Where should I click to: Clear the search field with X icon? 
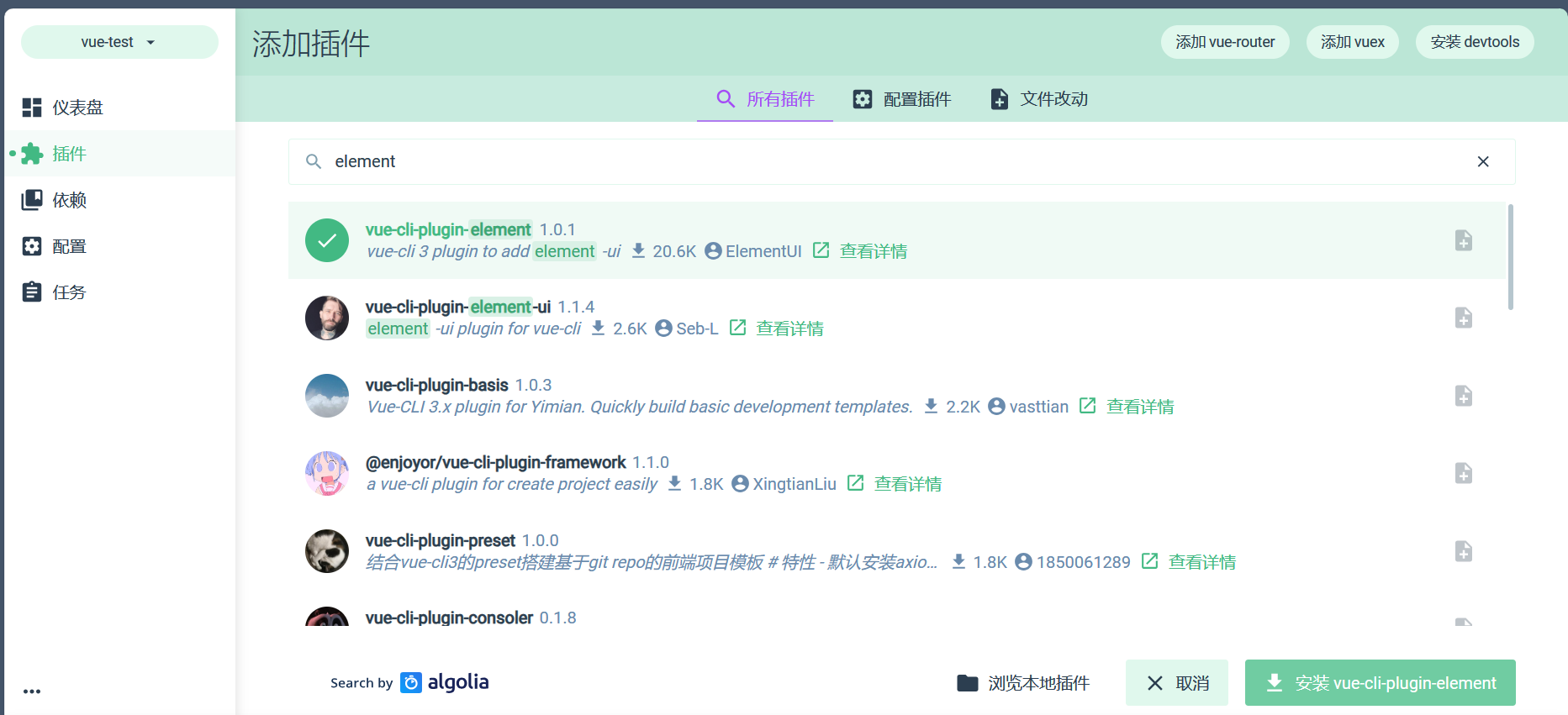pos(1483,161)
